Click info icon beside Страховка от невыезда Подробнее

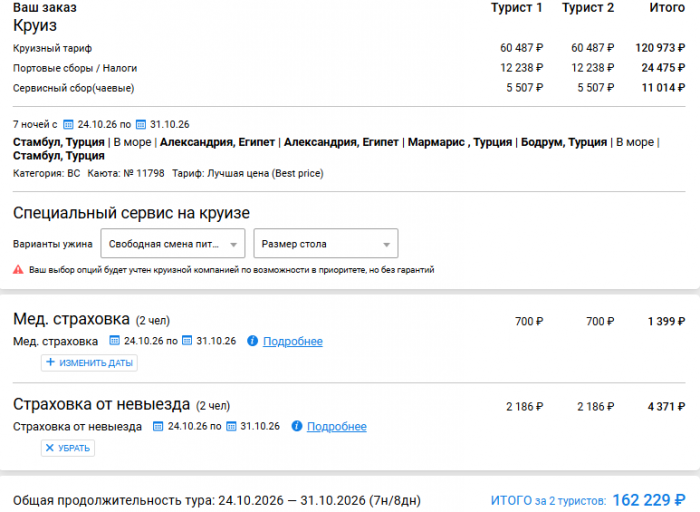tap(296, 426)
